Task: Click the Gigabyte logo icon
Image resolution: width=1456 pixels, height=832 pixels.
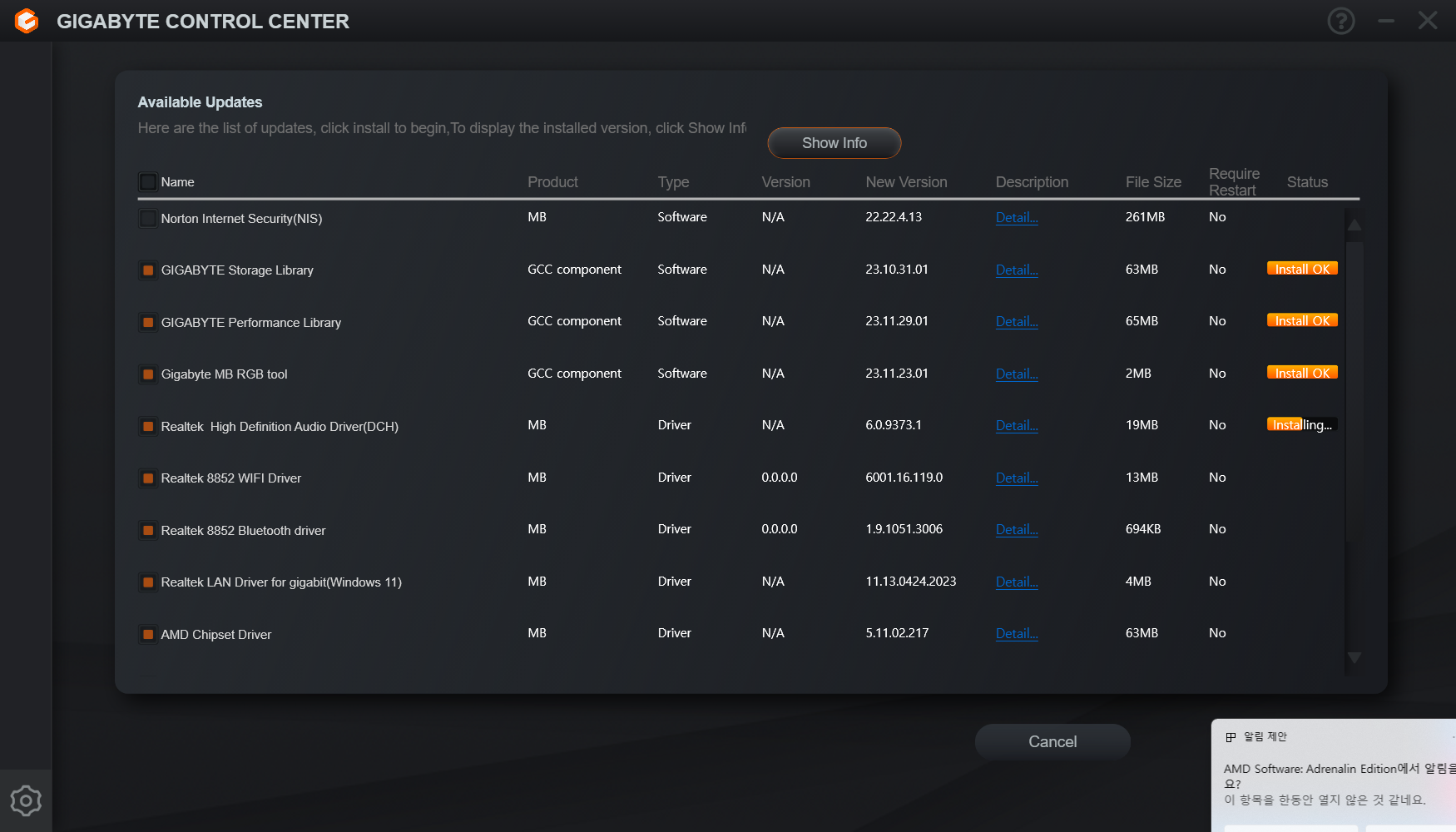Action: (27, 21)
